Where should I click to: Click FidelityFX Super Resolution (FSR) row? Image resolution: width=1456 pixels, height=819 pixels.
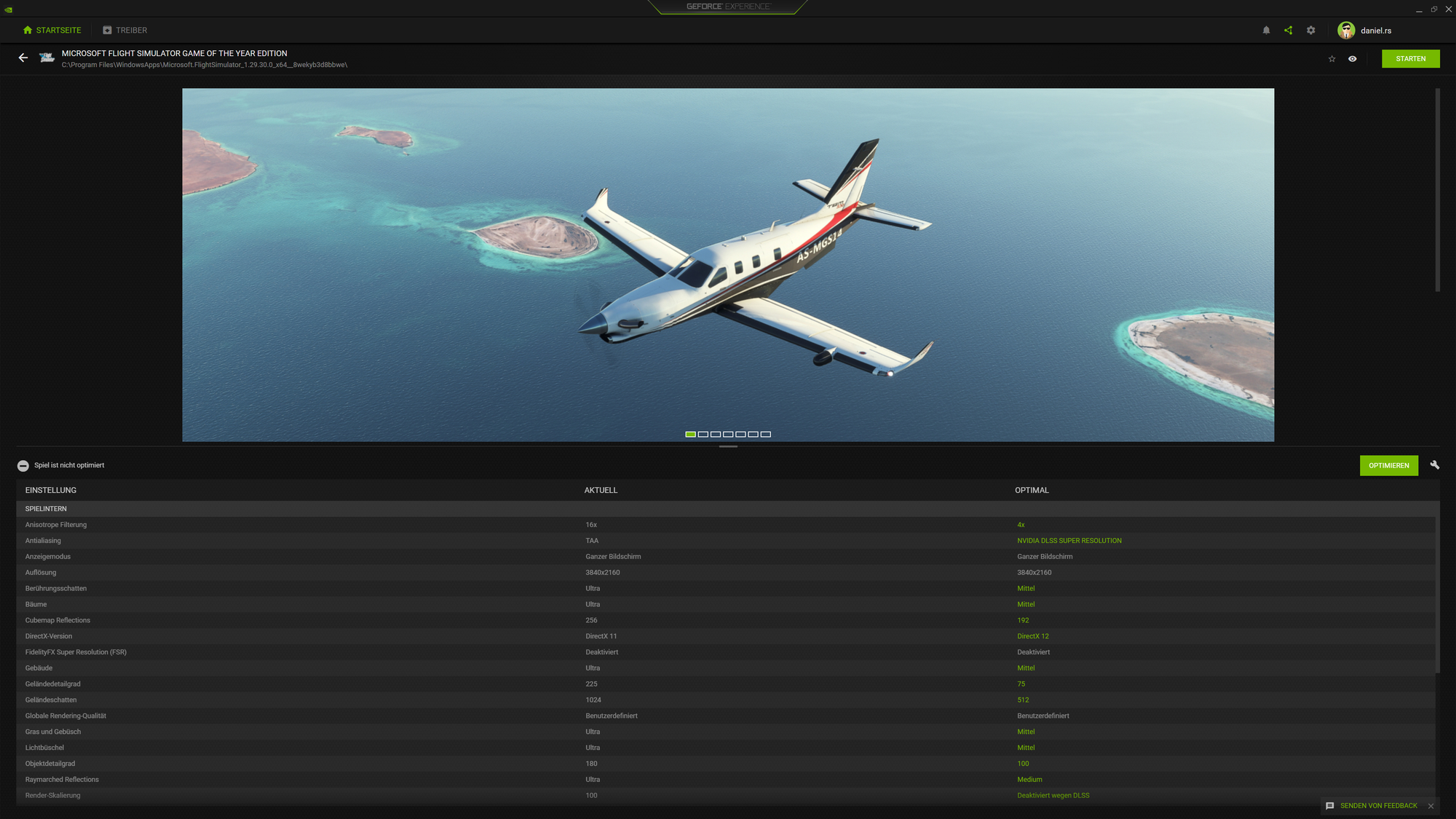point(726,653)
